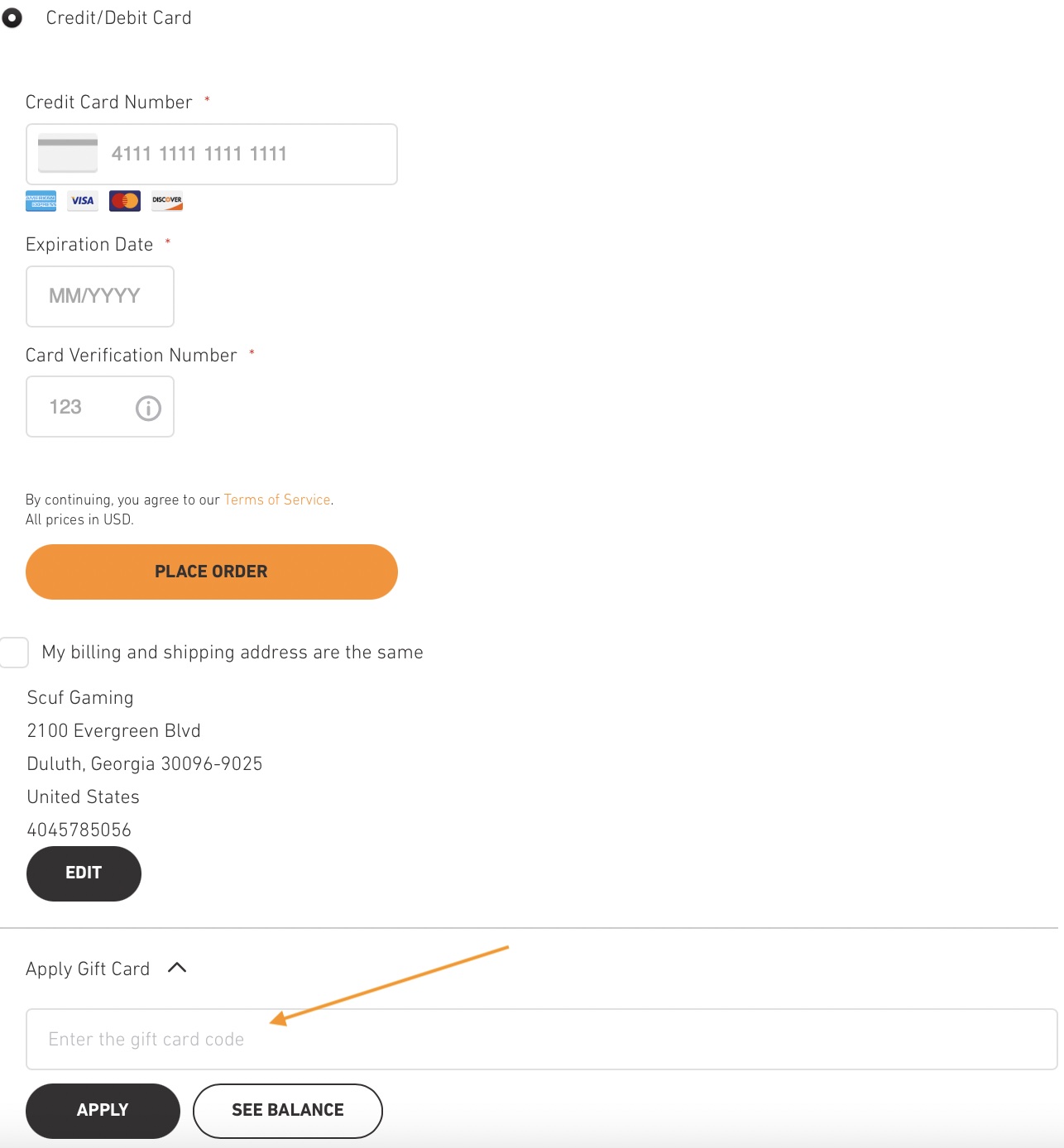
Task: Collapse the Apply Gift Card section
Action: [x=177, y=968]
